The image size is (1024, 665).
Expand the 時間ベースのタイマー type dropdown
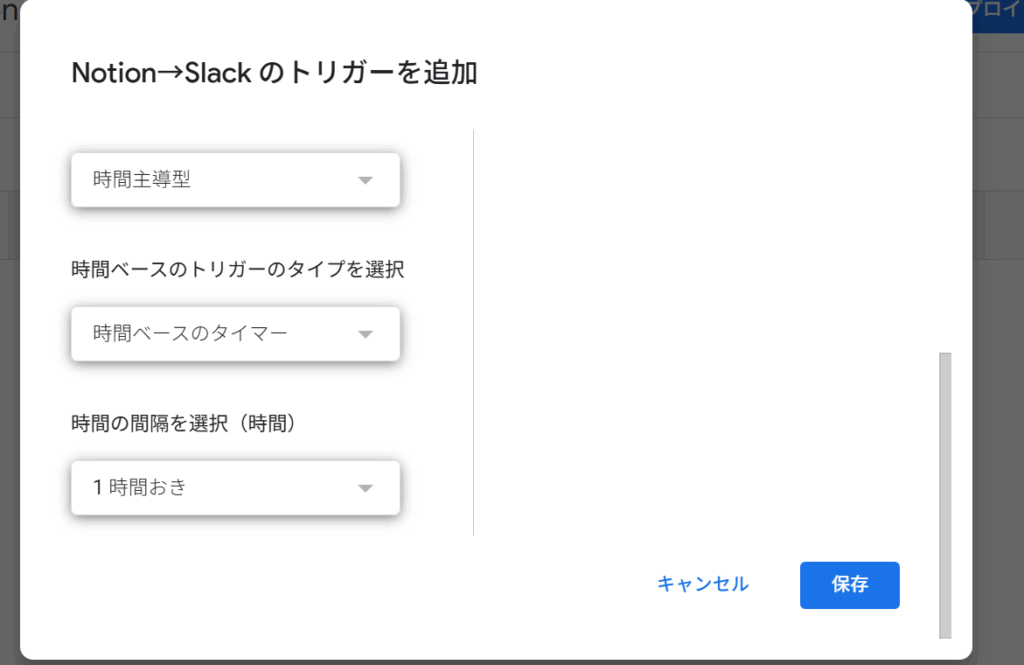235,334
